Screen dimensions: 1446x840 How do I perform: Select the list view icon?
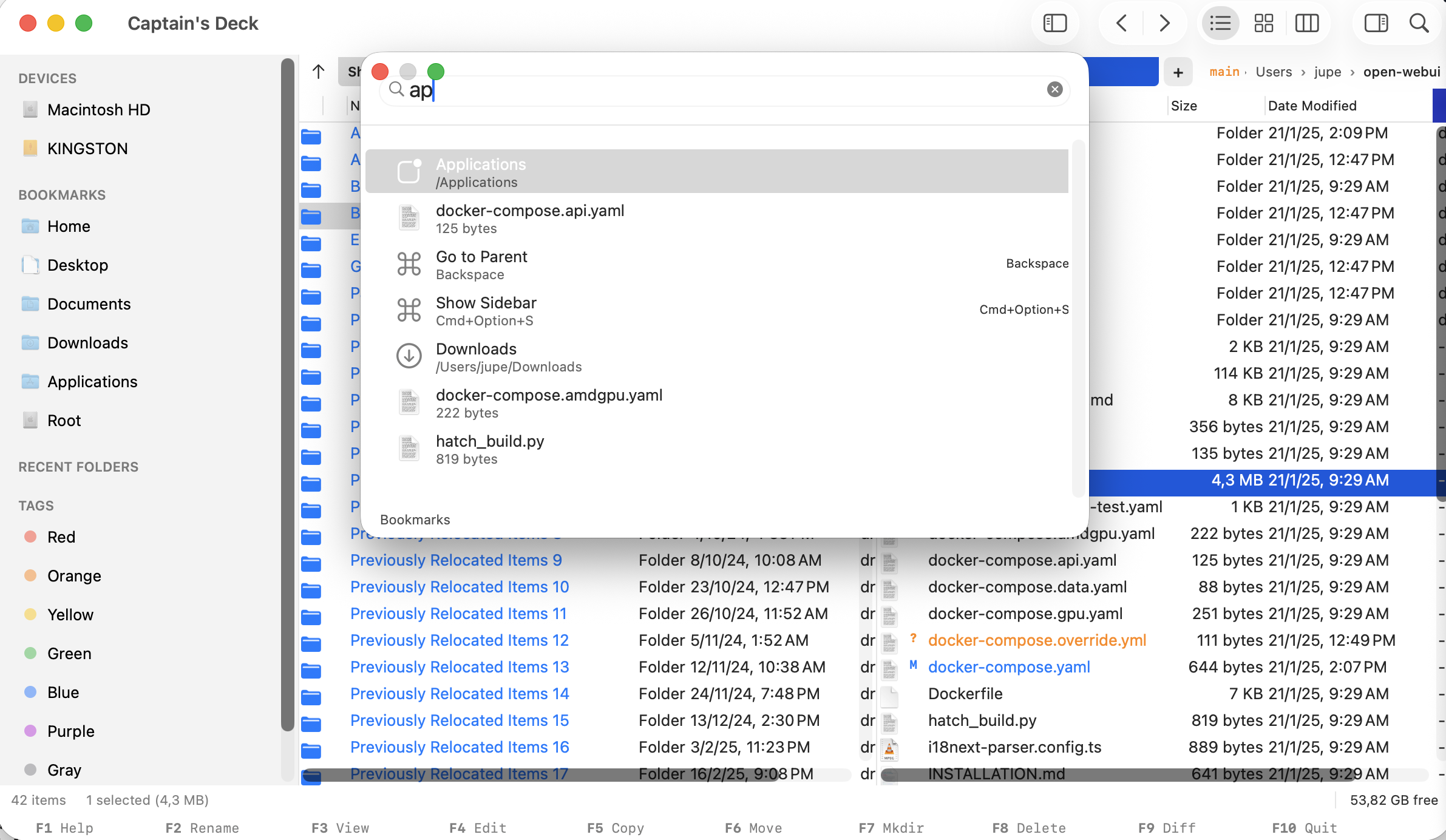point(1220,23)
